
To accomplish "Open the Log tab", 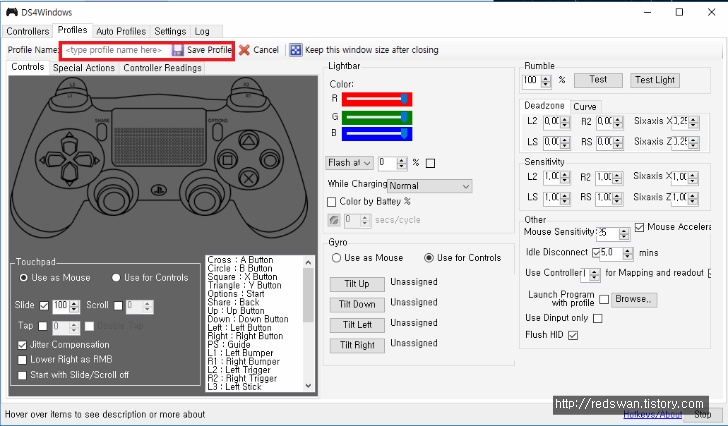I will coord(202,31).
